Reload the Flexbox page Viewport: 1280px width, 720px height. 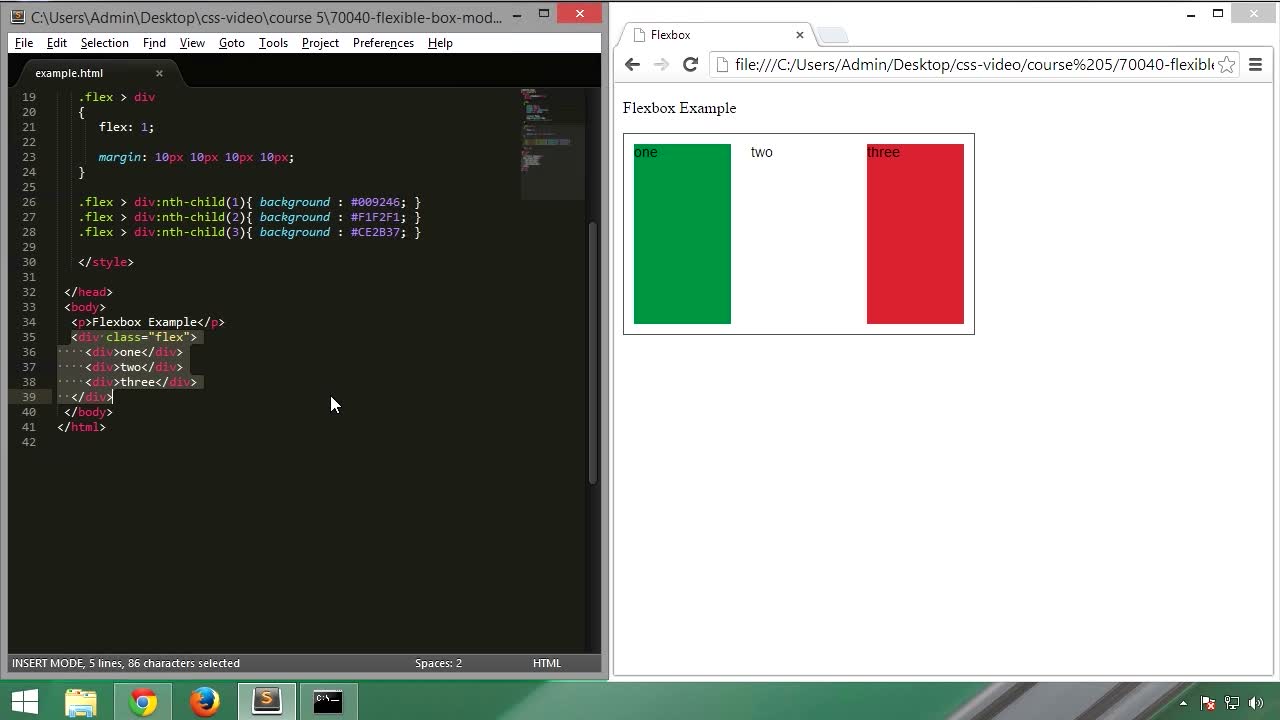(x=690, y=65)
